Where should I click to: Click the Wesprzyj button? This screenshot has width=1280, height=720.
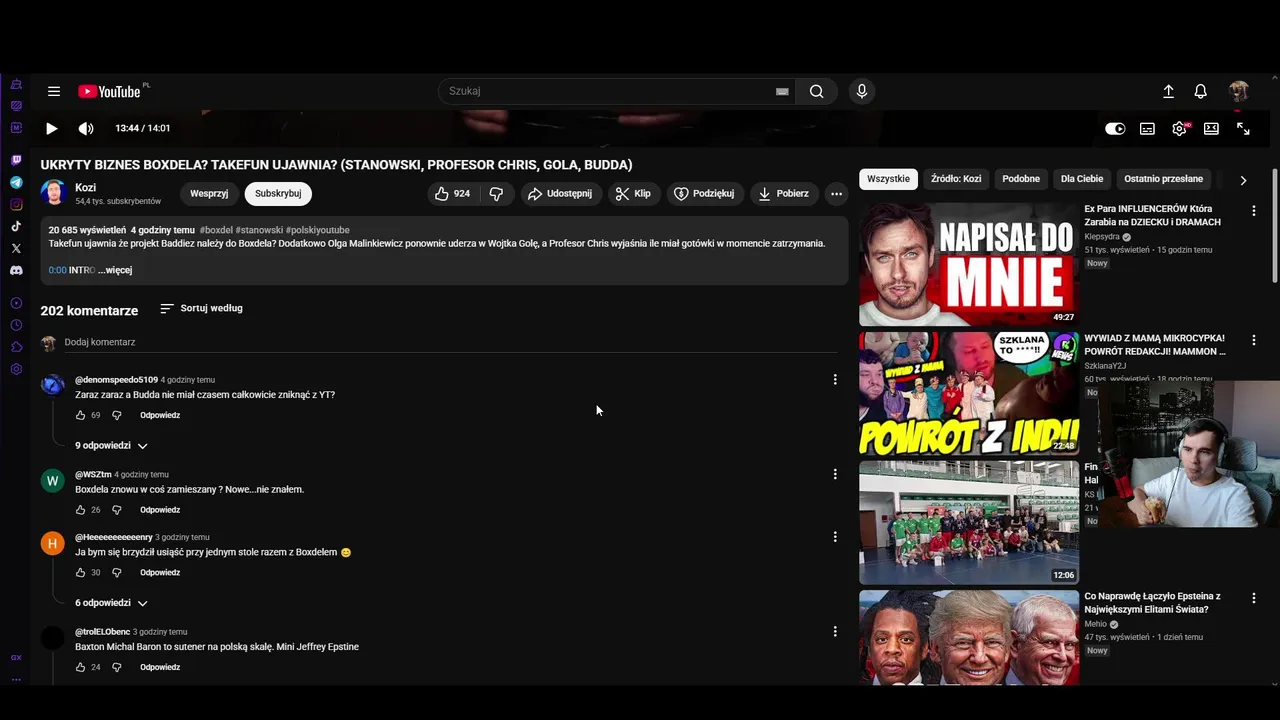click(x=209, y=194)
